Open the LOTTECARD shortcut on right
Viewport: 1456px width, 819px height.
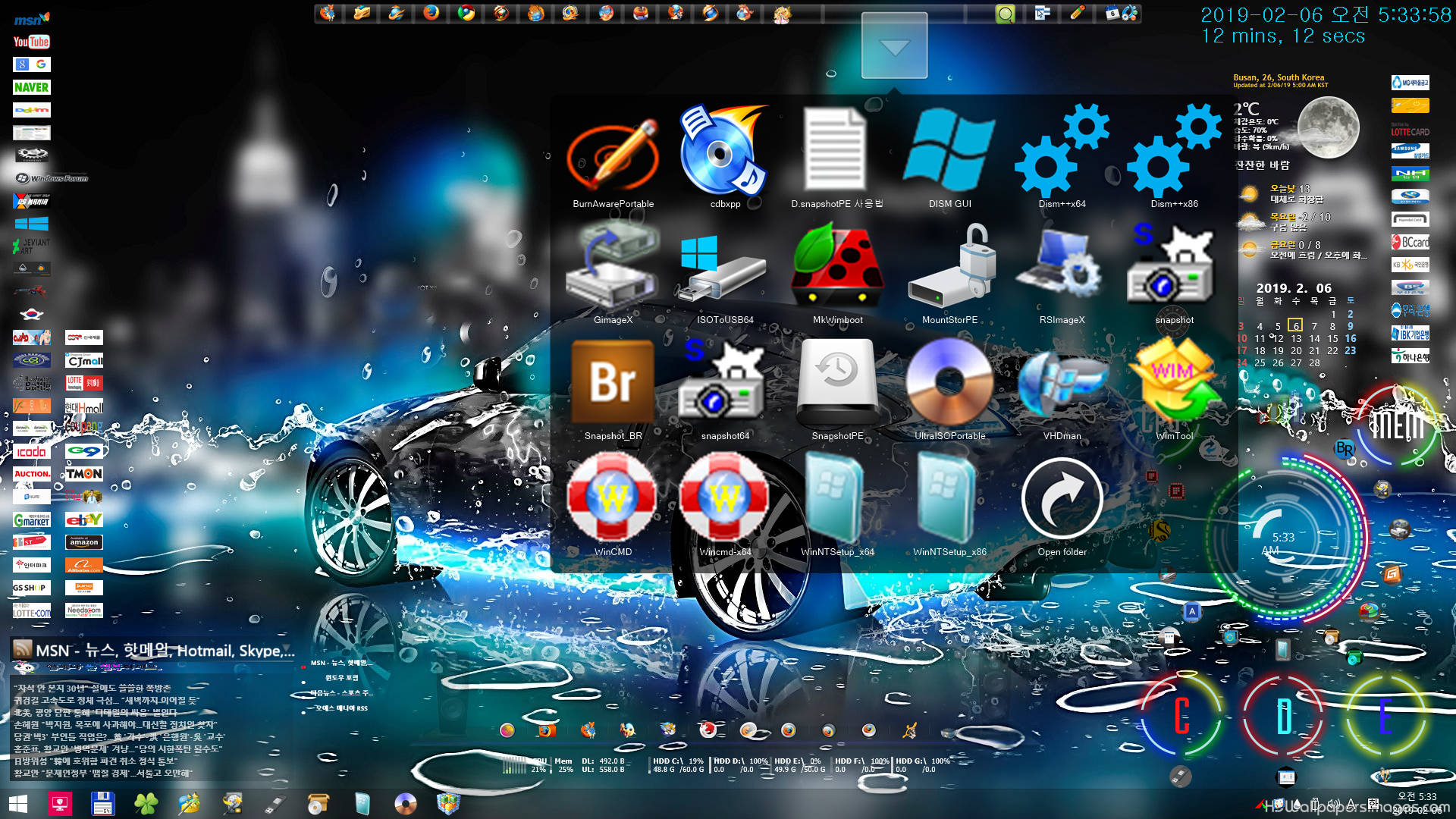coord(1410,129)
